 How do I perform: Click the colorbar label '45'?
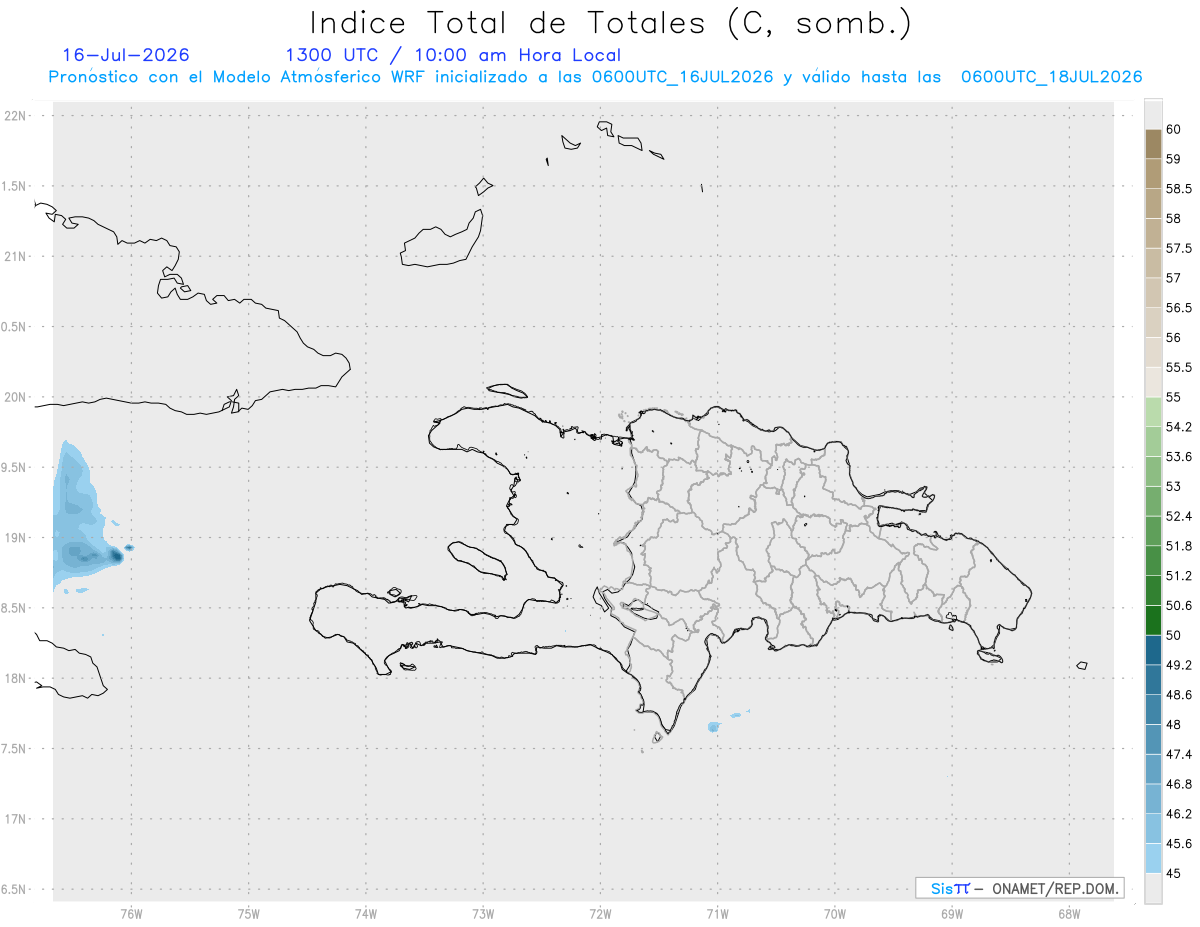click(x=1173, y=873)
